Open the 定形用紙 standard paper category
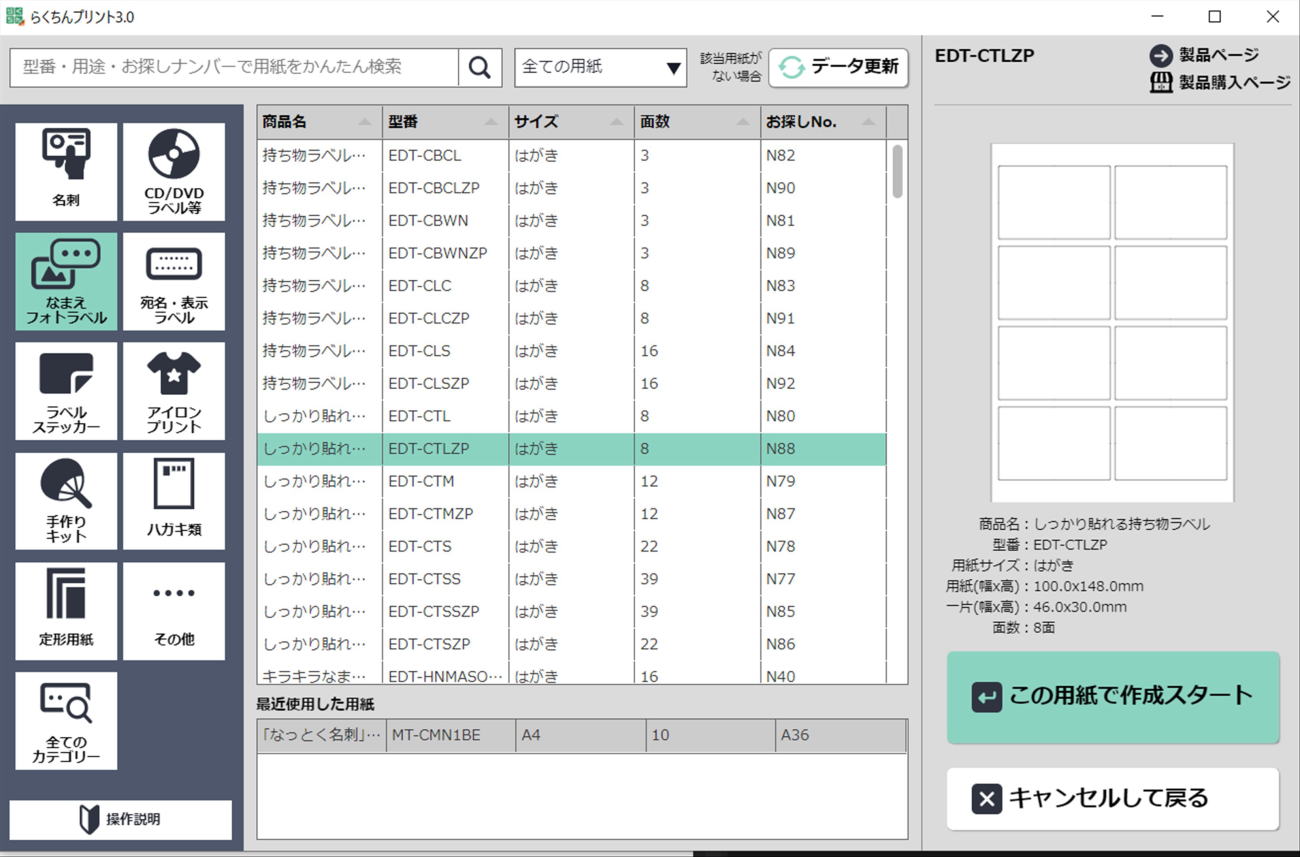1300x857 pixels. (x=66, y=611)
